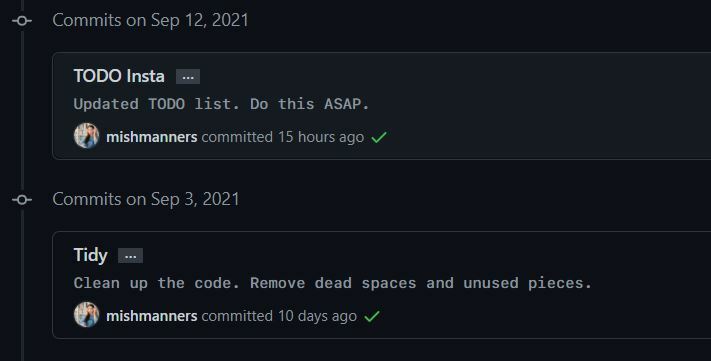Click mishmanners avatar in Tidy commit
The height and width of the screenshot is (361, 711).
tap(86, 315)
